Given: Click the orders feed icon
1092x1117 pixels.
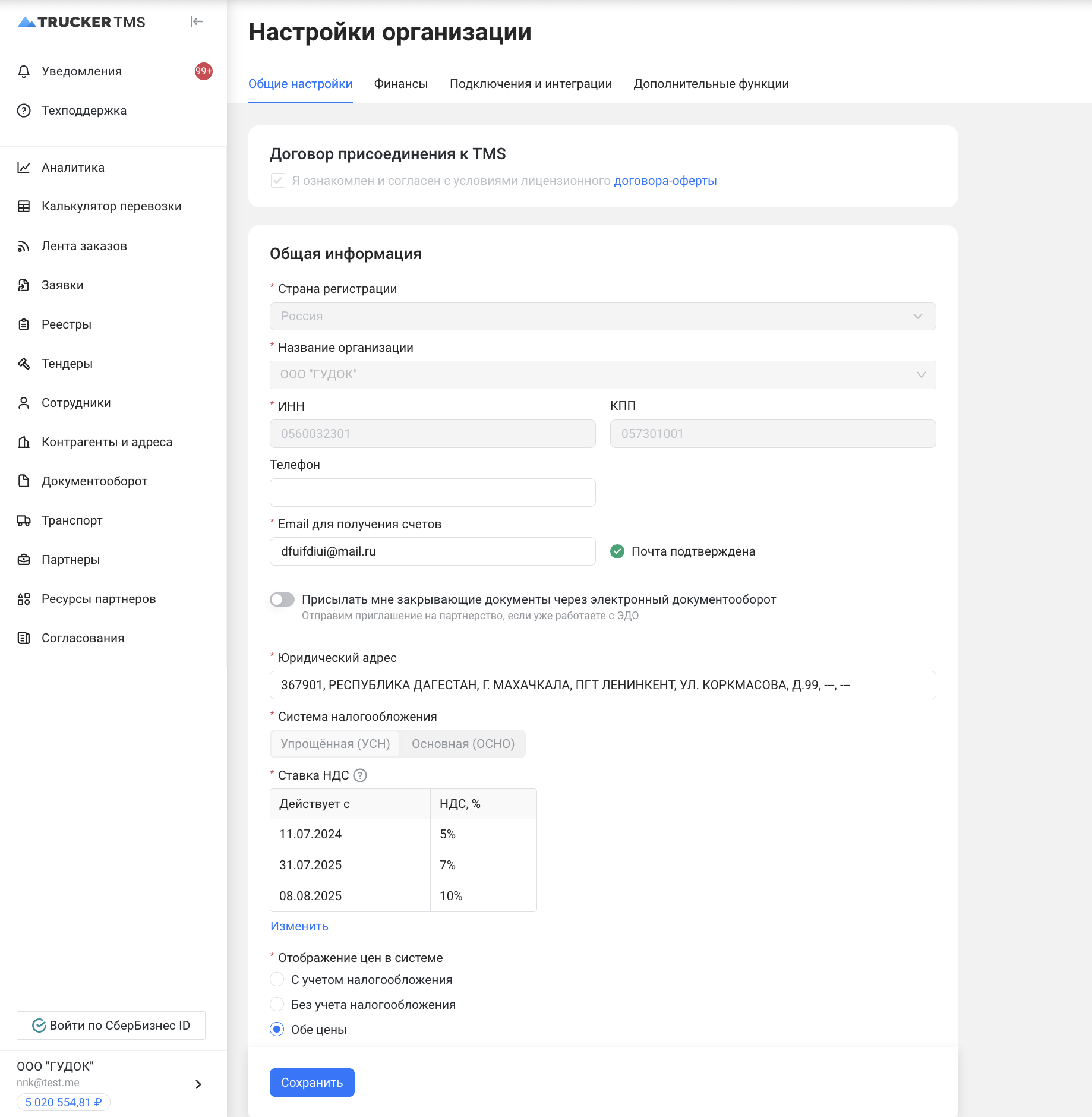Looking at the screenshot, I should point(24,247).
